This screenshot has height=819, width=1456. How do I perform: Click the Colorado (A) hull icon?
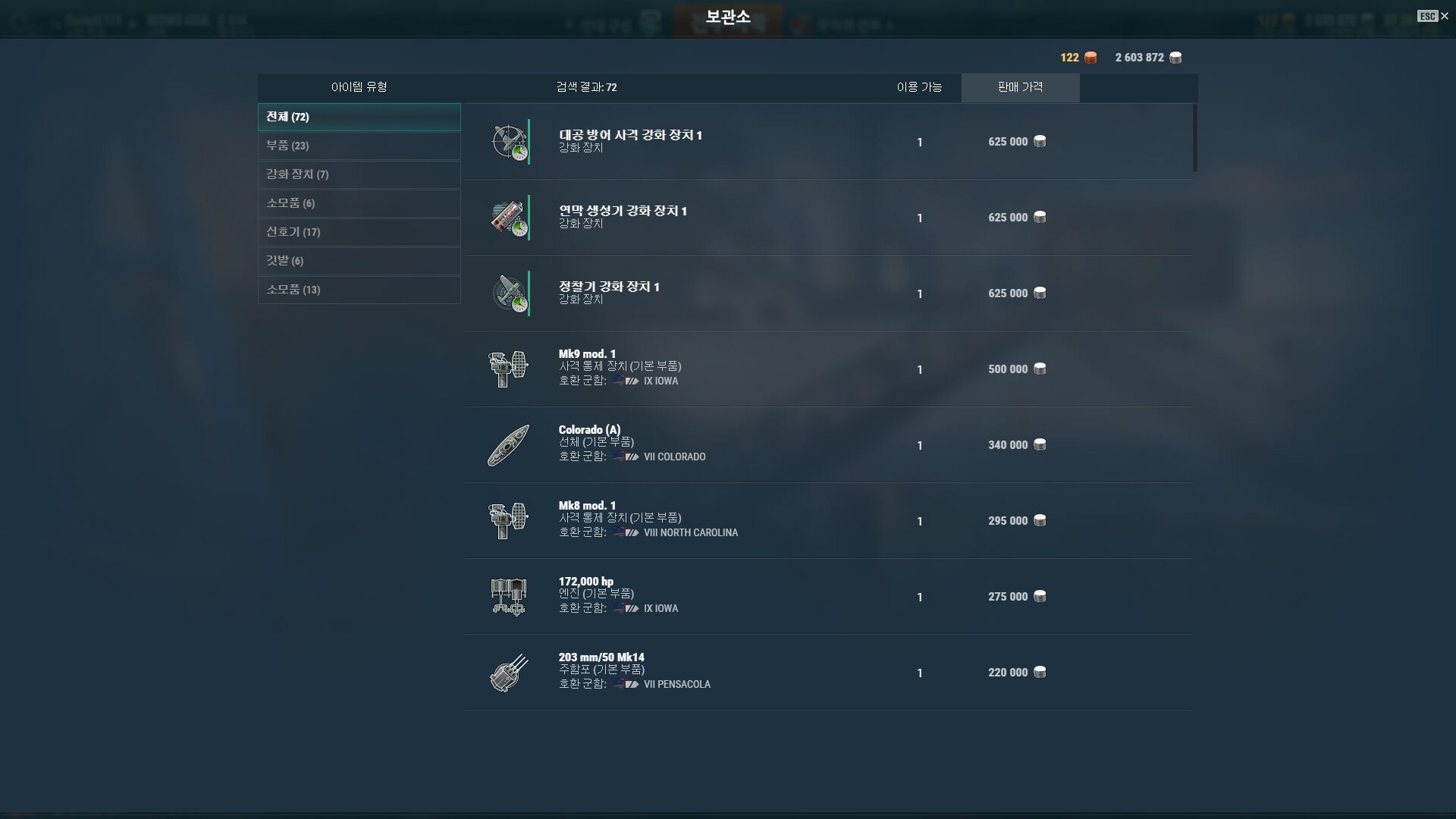point(508,445)
